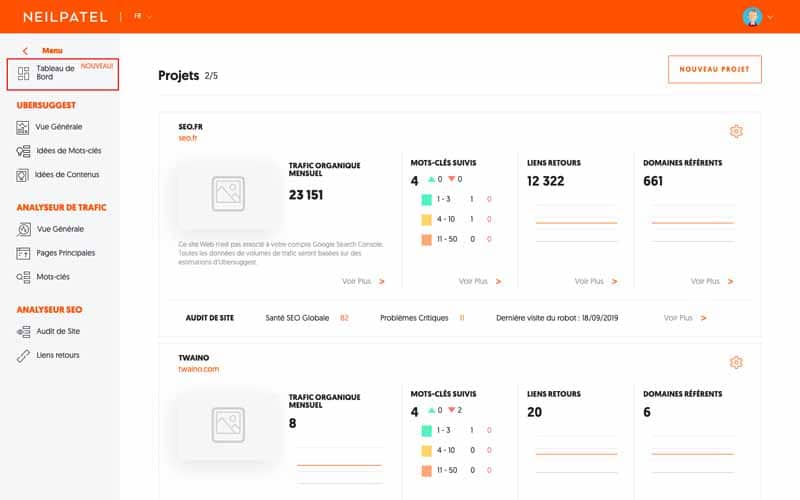This screenshot has height=500, width=800.
Task: Click the 661 referring domains value
Action: pos(653,181)
